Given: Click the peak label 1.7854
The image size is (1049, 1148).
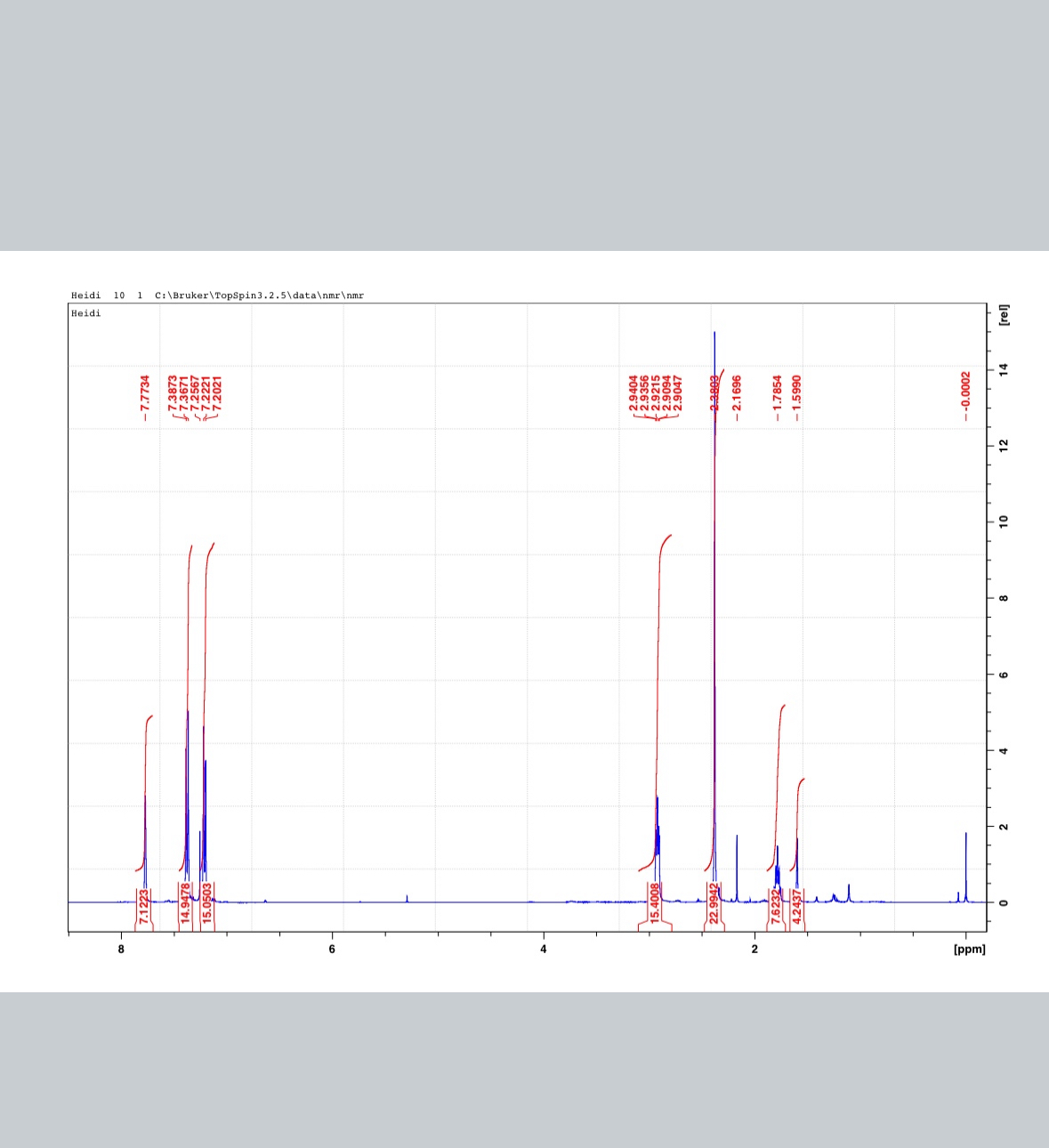Looking at the screenshot, I should click(778, 392).
